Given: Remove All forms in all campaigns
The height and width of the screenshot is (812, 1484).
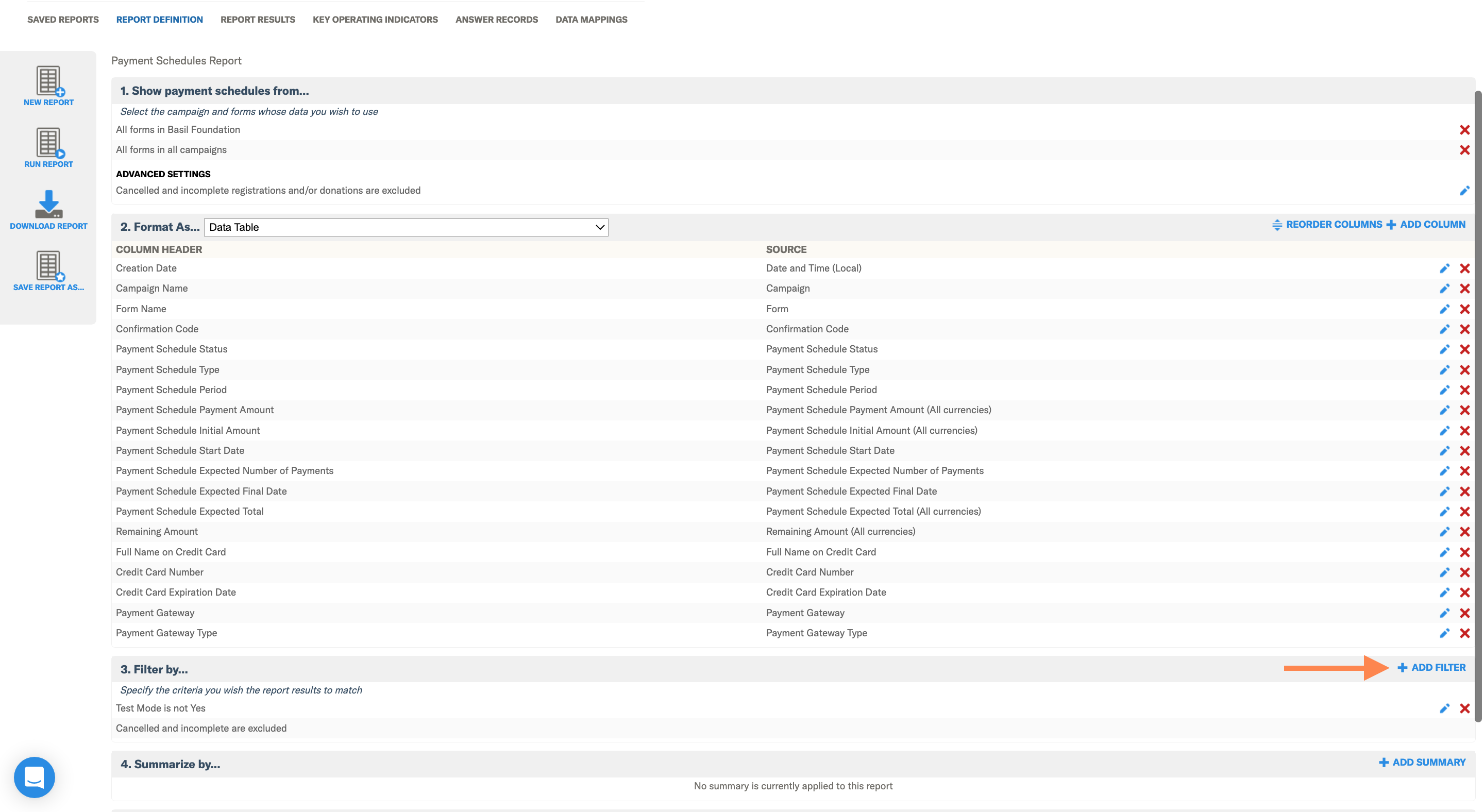Looking at the screenshot, I should pyautogui.click(x=1464, y=150).
